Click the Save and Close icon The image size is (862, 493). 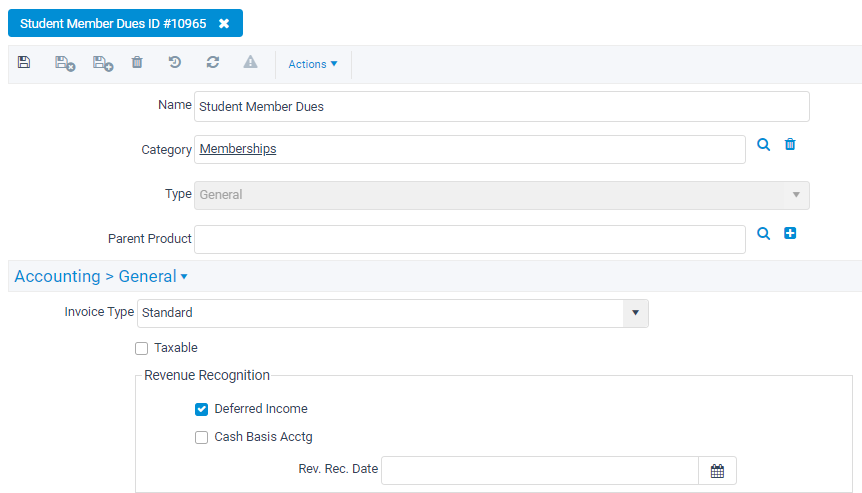point(65,63)
